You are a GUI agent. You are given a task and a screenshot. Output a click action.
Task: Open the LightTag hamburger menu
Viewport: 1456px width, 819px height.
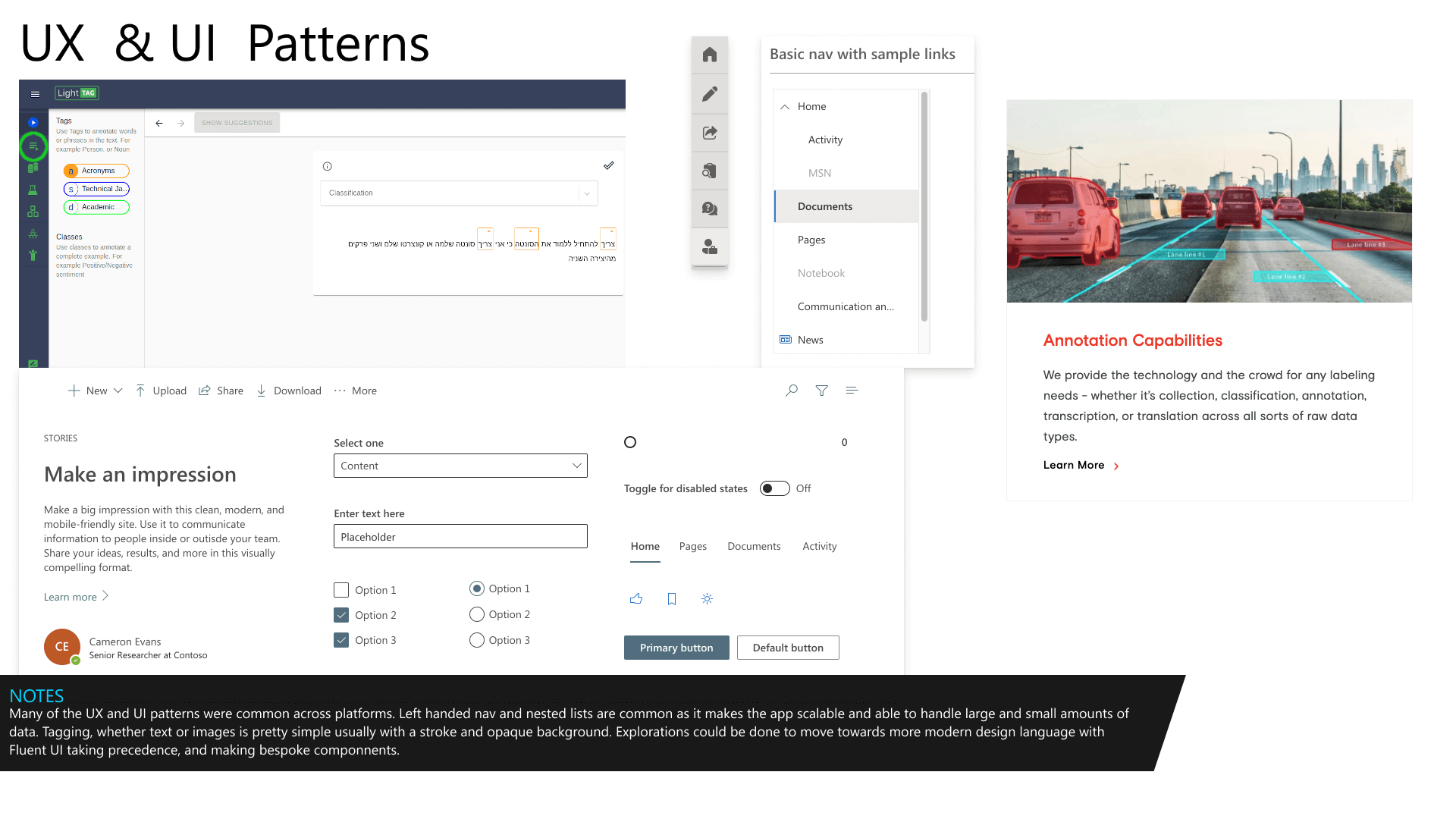coord(35,94)
